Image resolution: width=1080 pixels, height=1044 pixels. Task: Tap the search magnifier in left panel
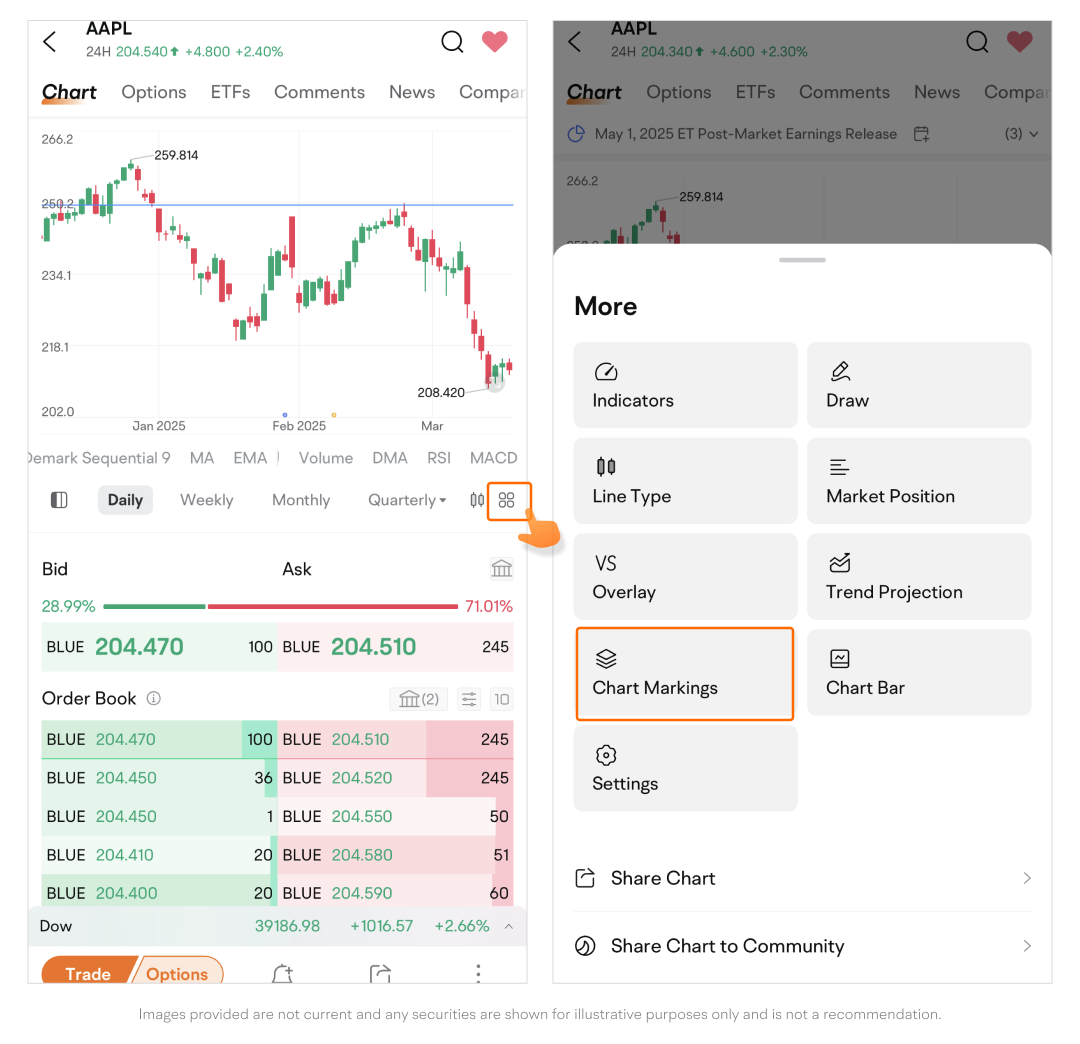click(452, 41)
